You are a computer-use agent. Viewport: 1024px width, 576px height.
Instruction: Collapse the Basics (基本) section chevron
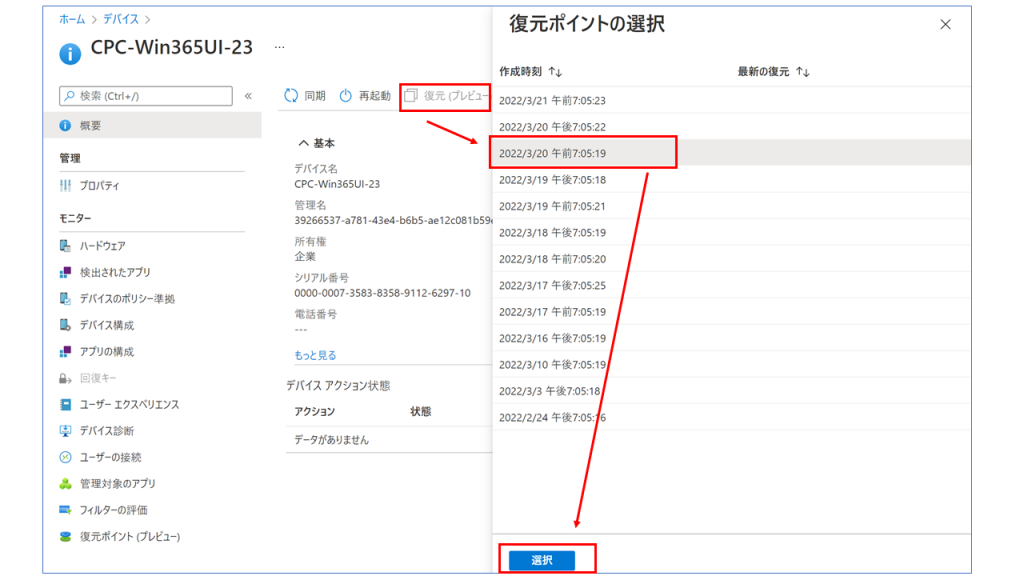coord(301,143)
